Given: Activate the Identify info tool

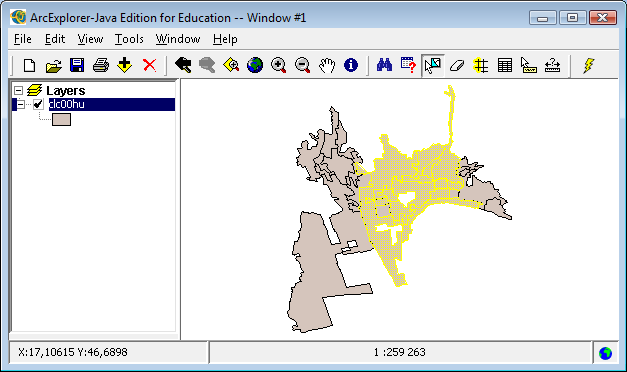Looking at the screenshot, I should (x=351, y=65).
